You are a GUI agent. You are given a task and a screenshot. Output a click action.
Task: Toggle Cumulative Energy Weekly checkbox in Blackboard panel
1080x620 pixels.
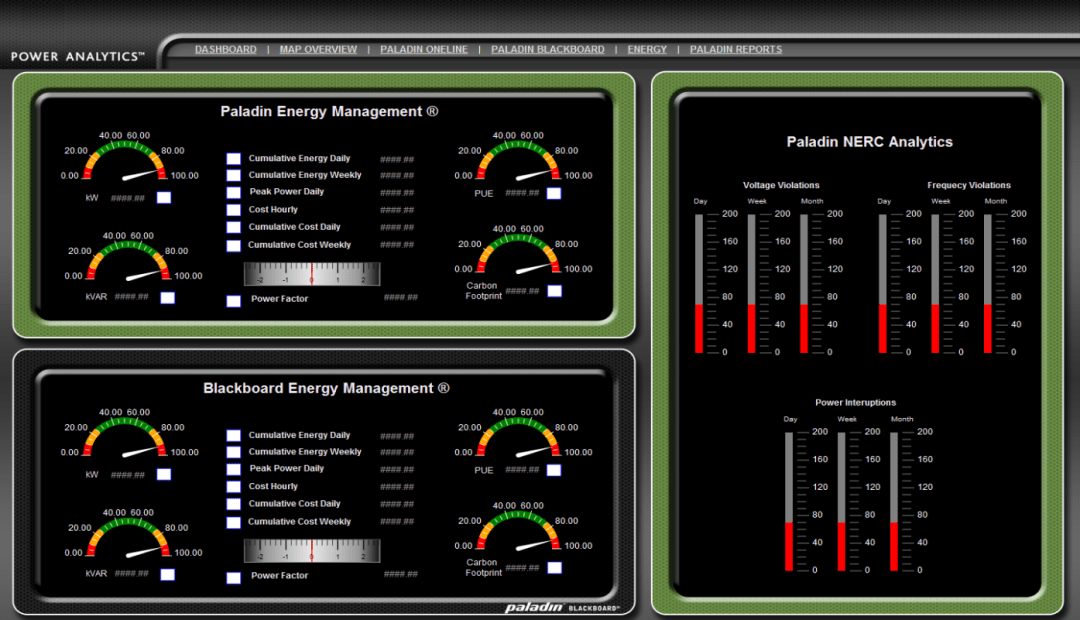[x=233, y=452]
